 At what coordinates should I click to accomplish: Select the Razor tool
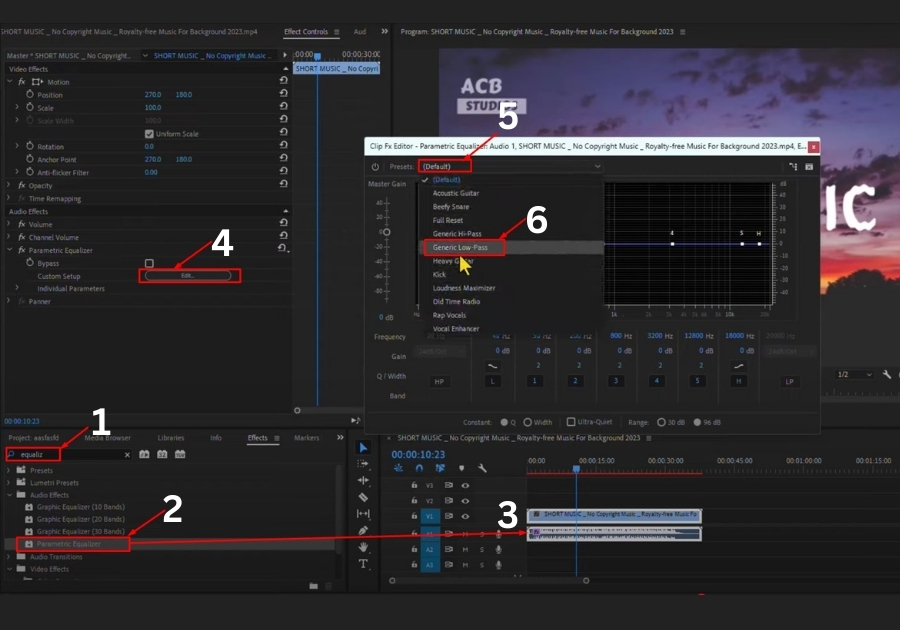pos(363,497)
